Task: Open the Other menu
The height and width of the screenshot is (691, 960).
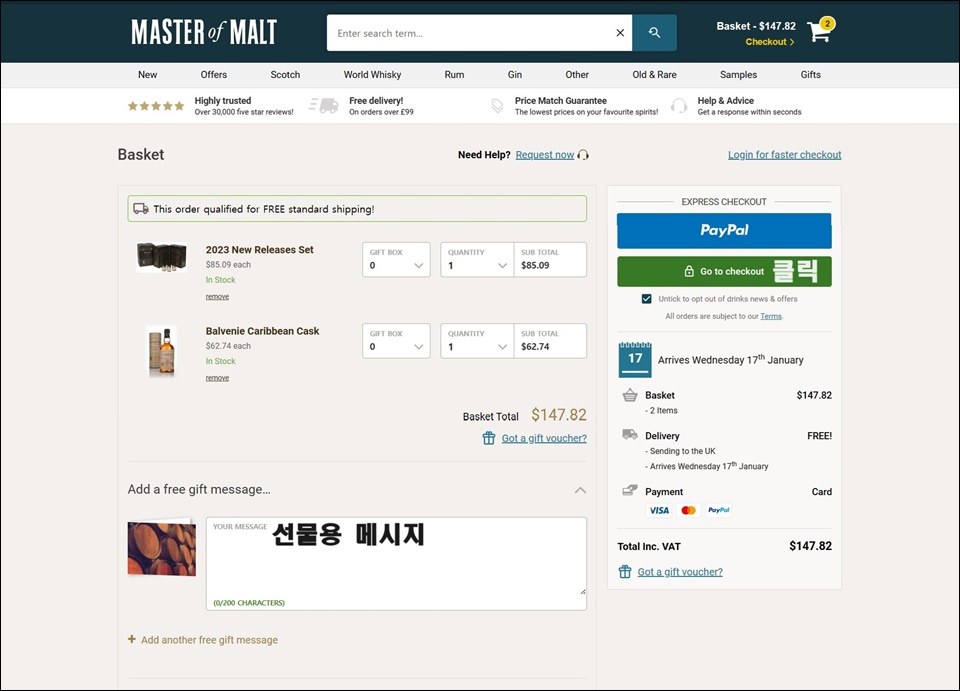Action: pos(577,75)
